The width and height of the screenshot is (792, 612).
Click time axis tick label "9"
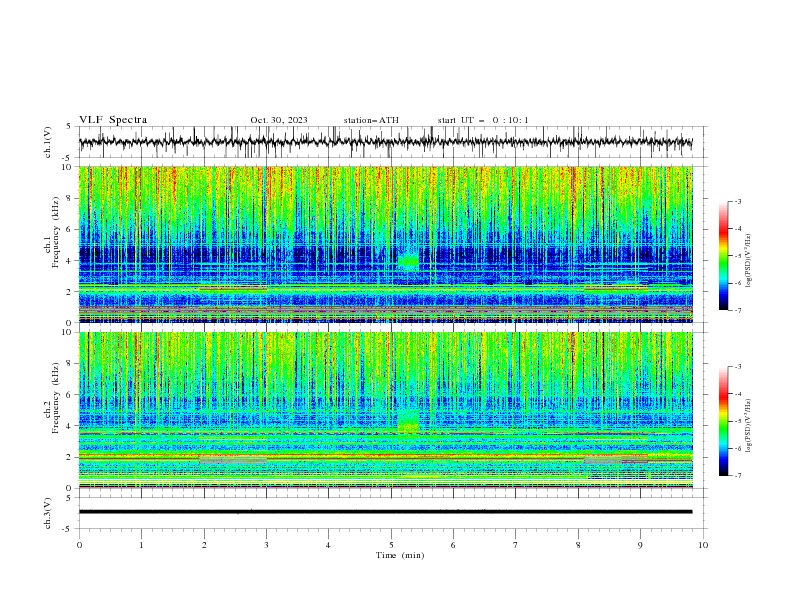click(x=640, y=545)
